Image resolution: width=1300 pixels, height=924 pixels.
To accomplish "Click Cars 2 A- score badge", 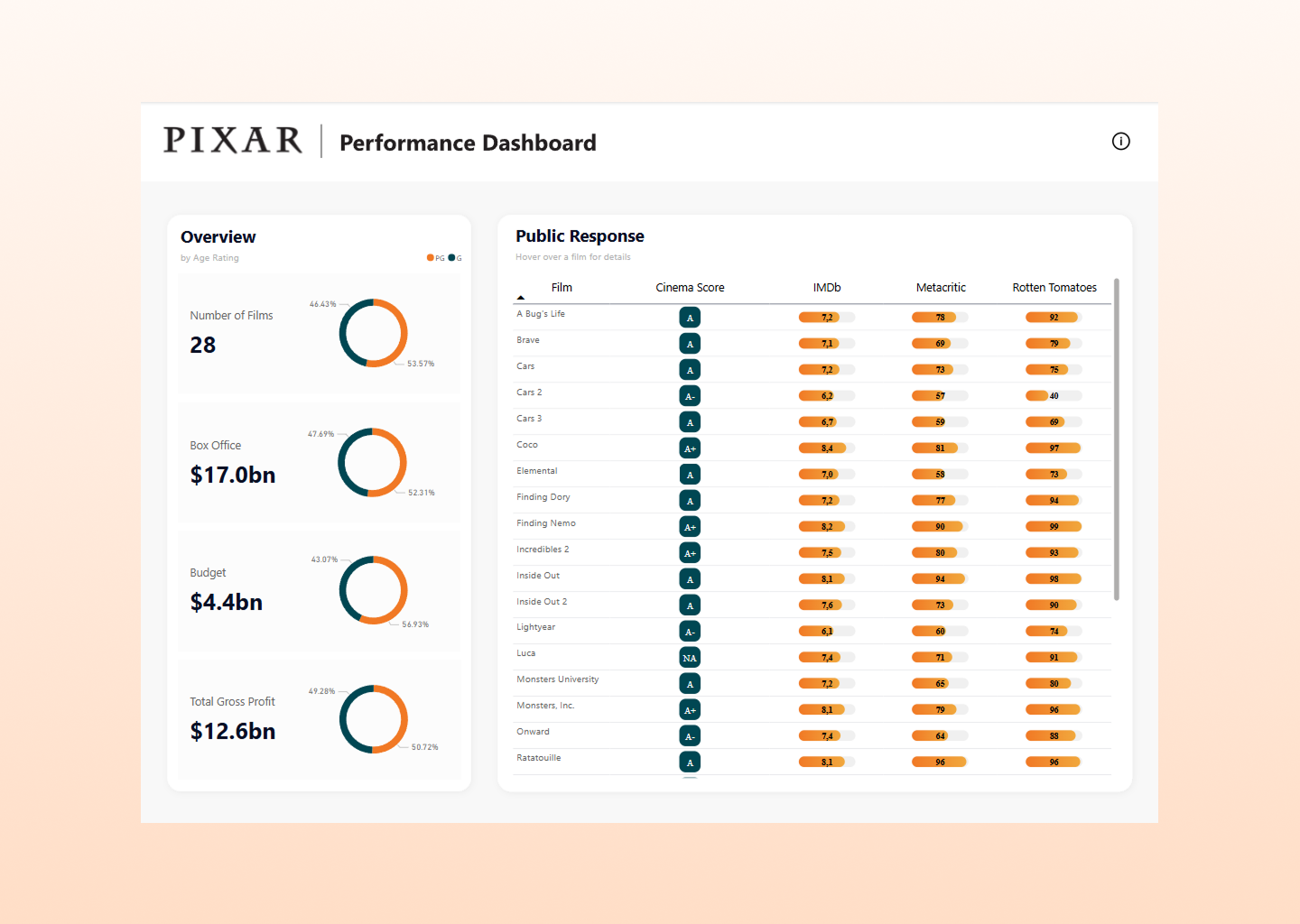I will pyautogui.click(x=690, y=396).
